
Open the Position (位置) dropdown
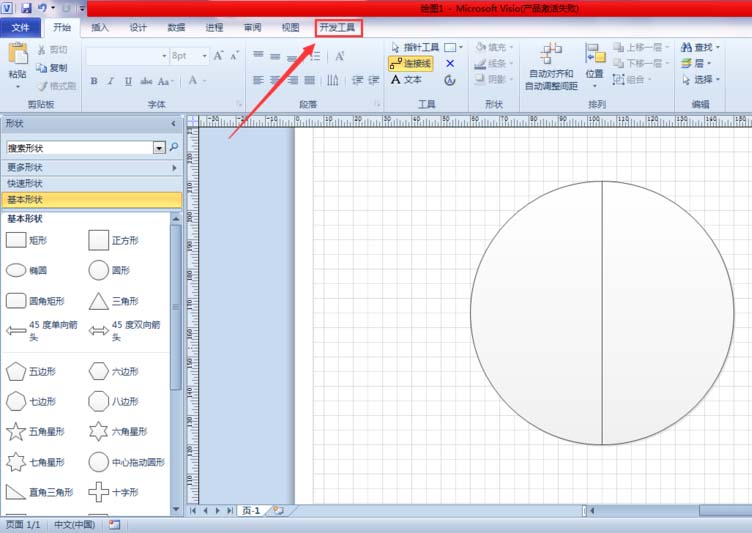pos(595,66)
